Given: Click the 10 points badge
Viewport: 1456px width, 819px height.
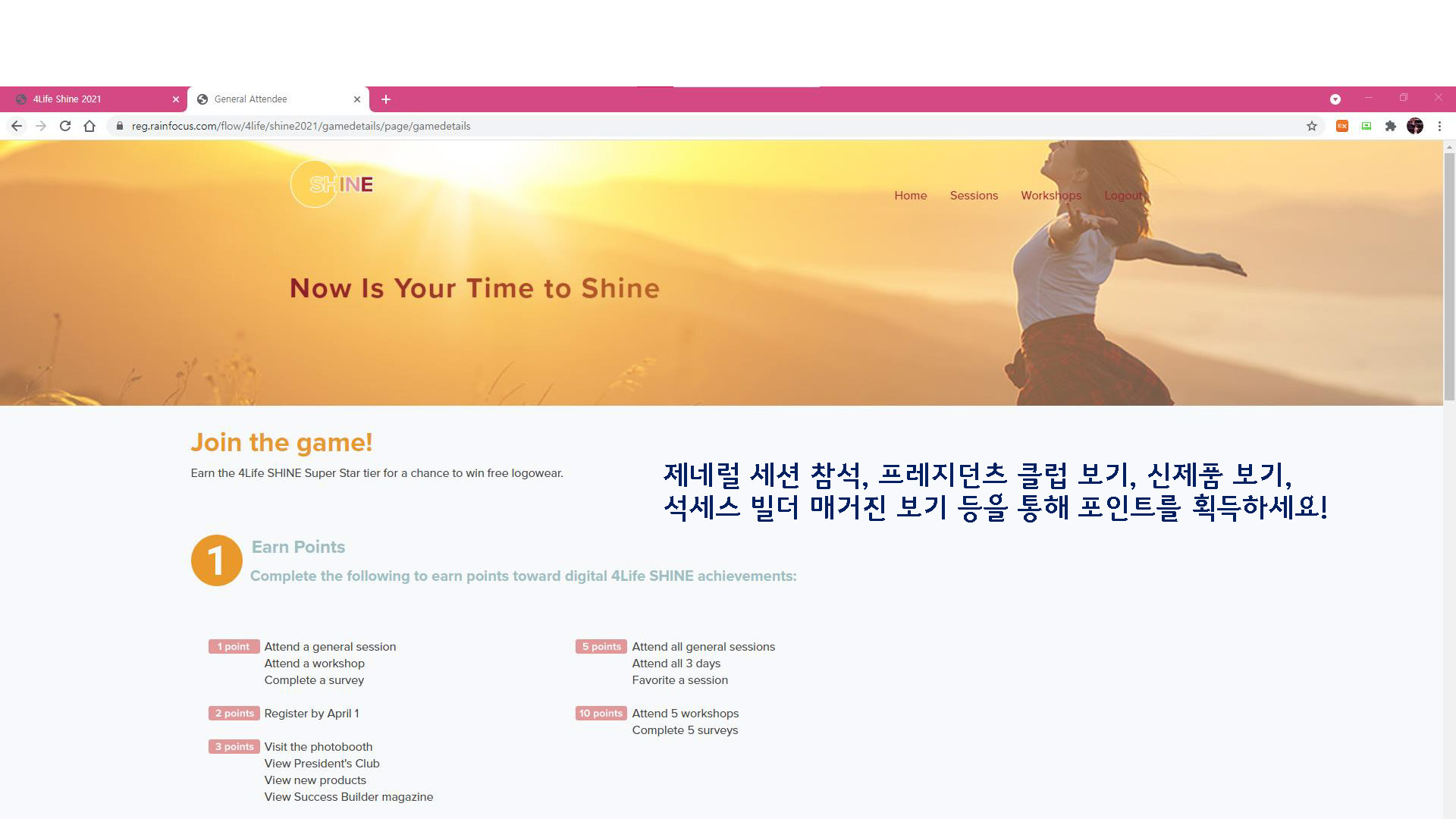Looking at the screenshot, I should tap(601, 714).
